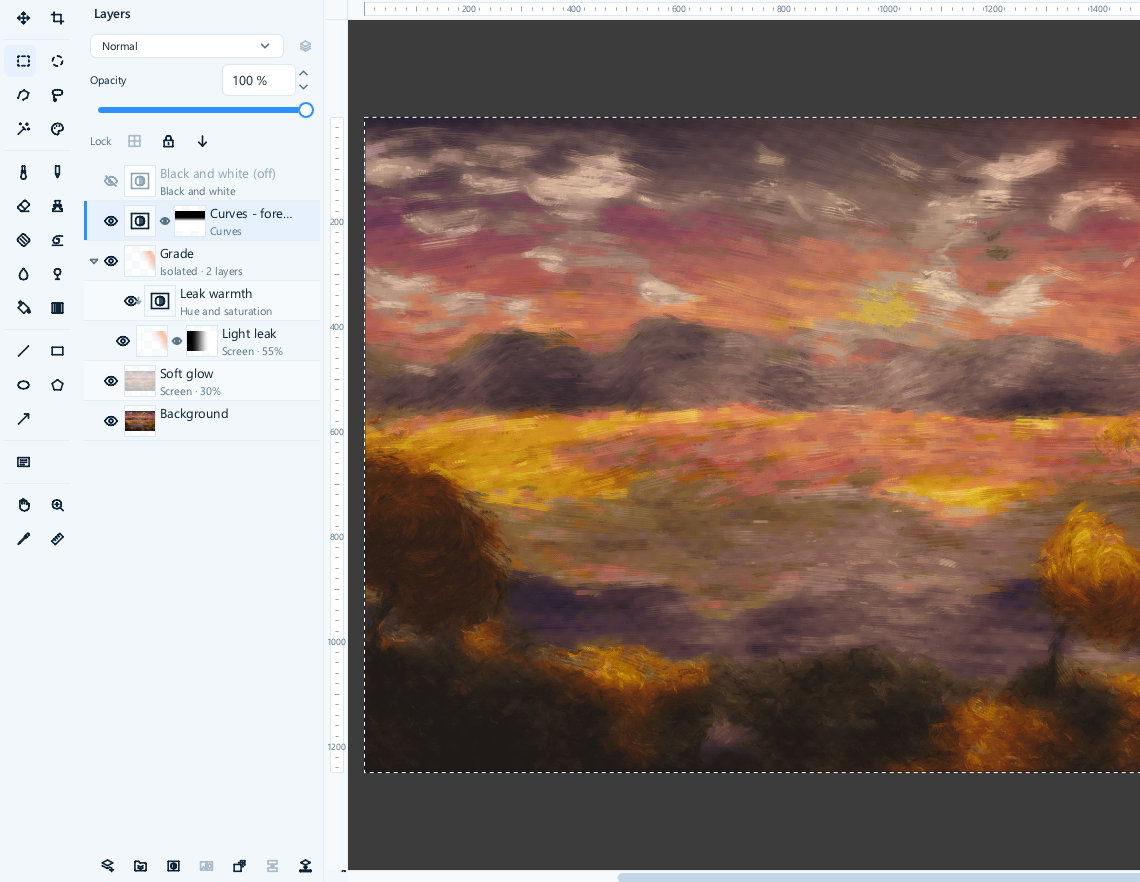The height and width of the screenshot is (882, 1140).
Task: Select the Rectangular selection tool
Action: point(23,61)
